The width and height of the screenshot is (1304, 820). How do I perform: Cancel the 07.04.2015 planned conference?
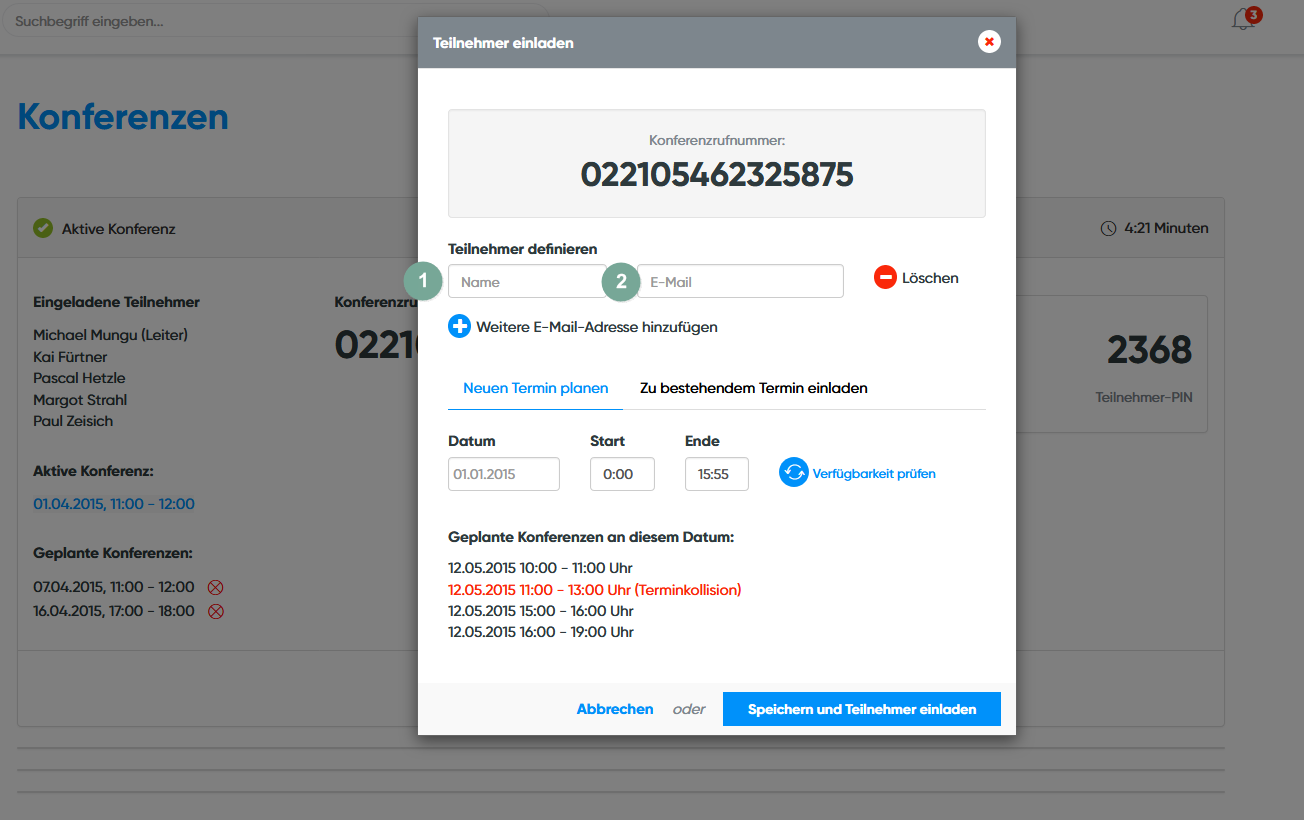coord(215,588)
